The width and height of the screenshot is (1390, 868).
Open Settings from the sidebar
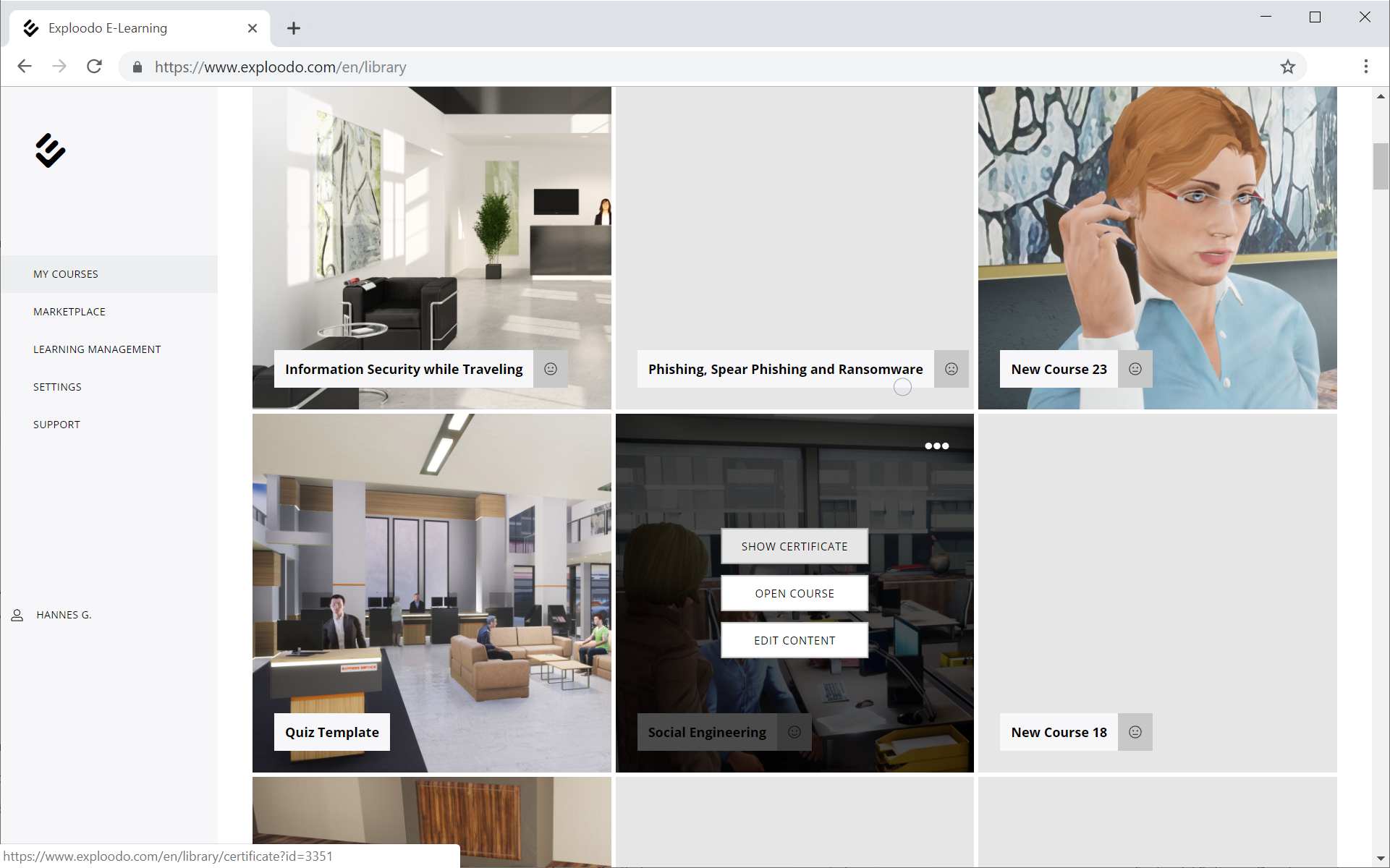(57, 387)
